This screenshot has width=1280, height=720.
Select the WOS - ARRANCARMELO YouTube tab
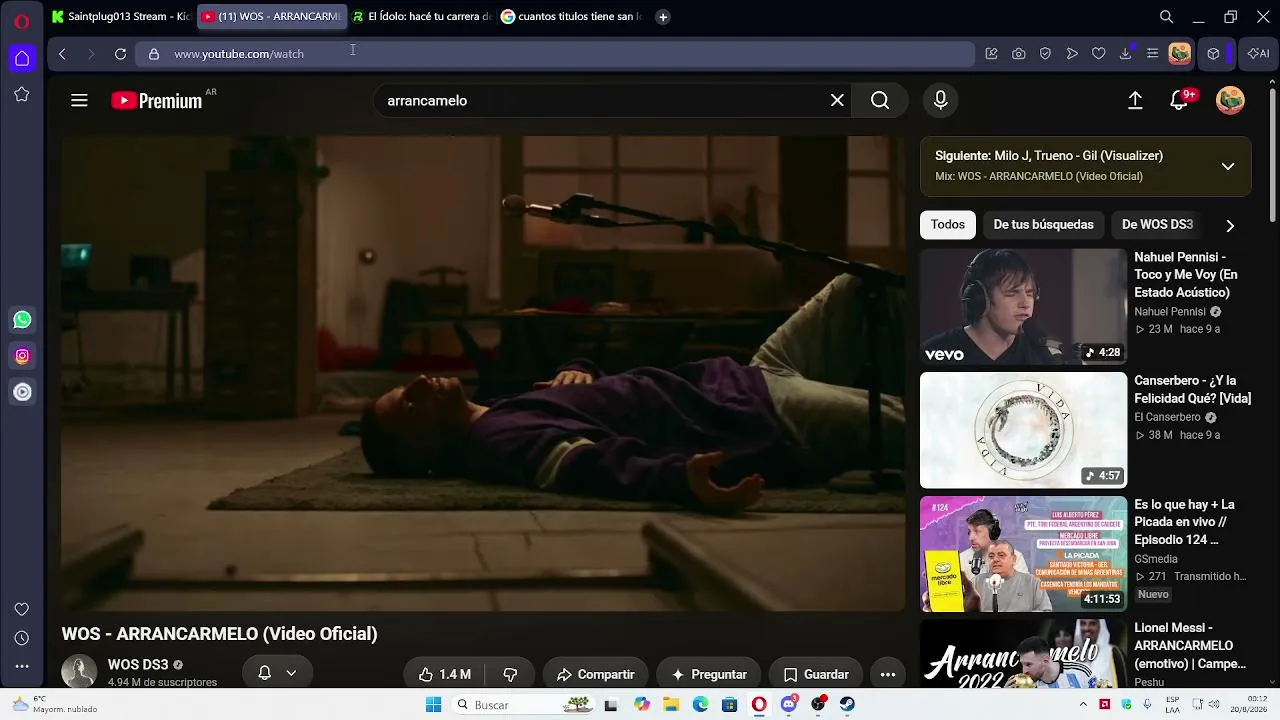[271, 17]
